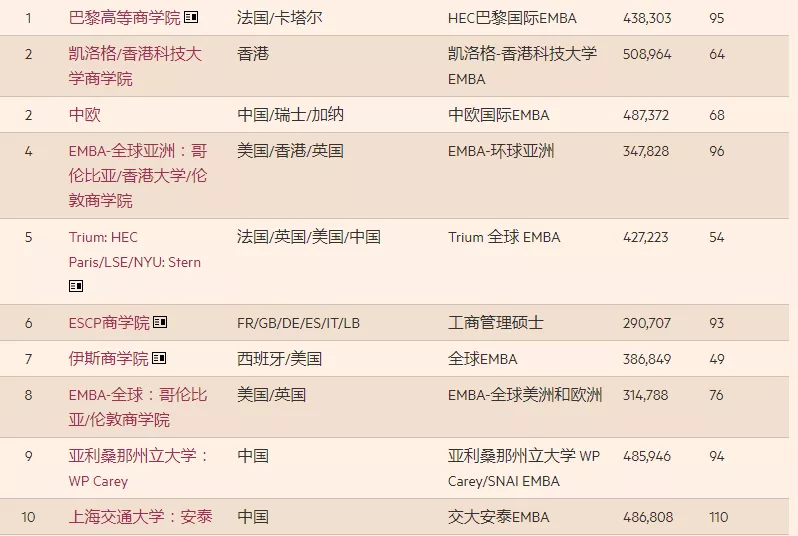Select the HEC巴黎国际EMBA programme cell

tap(512, 18)
